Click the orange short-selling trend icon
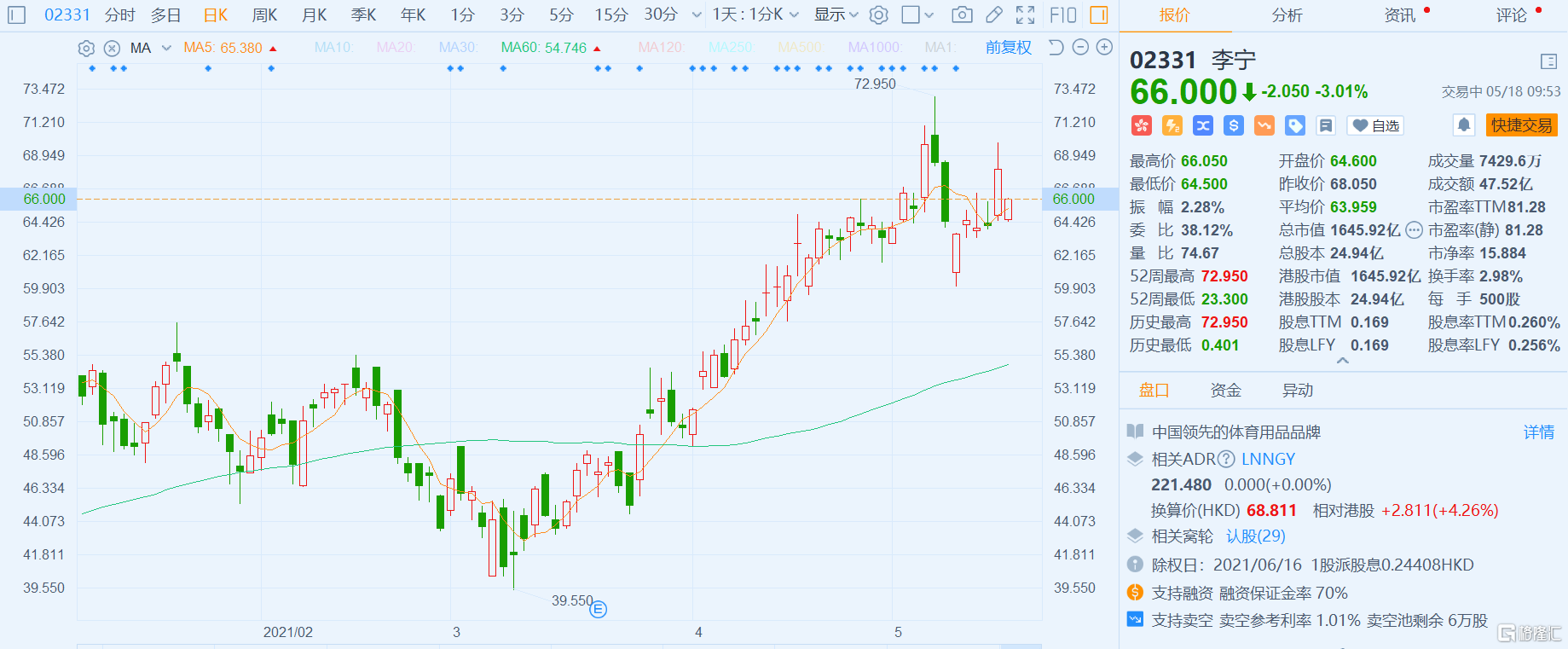The image size is (1568, 649). point(1264,125)
